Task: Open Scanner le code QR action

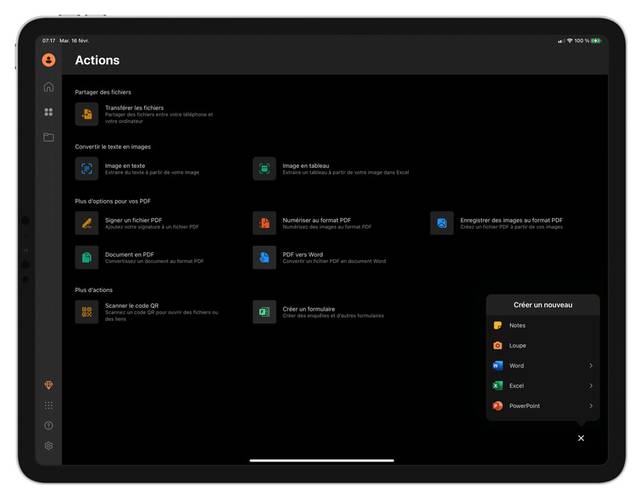Action: pos(147,312)
